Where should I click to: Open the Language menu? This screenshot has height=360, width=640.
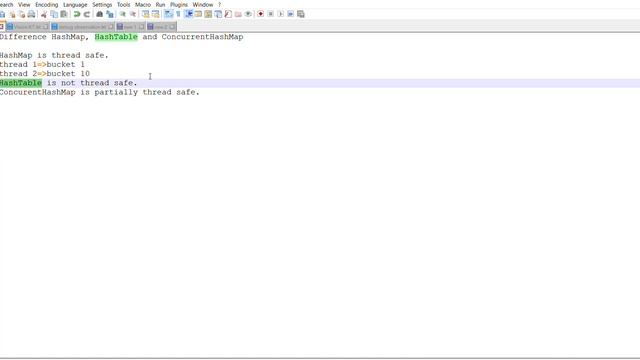pyautogui.click(x=75, y=4)
